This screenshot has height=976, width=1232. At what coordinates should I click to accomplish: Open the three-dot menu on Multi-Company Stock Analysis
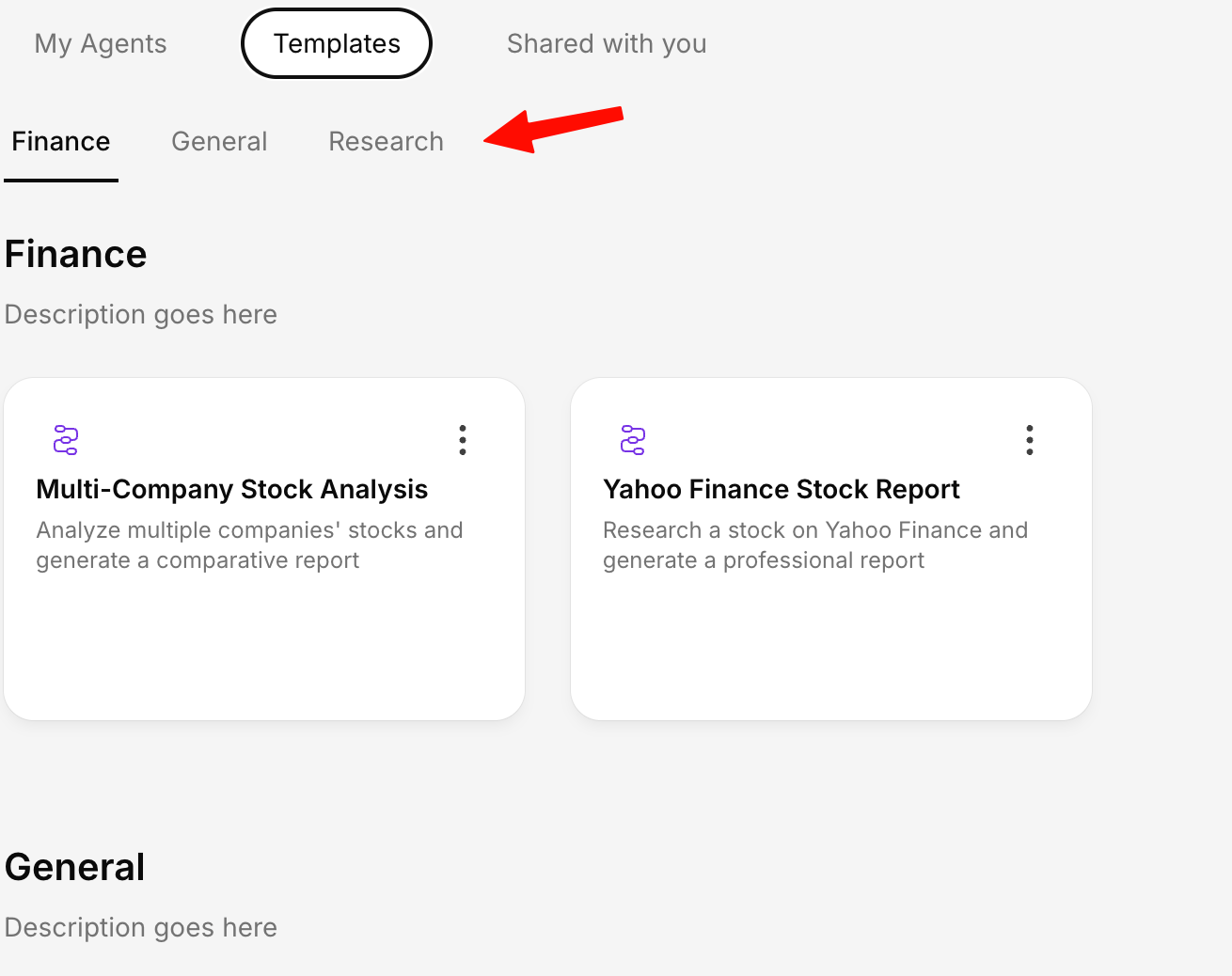click(463, 440)
